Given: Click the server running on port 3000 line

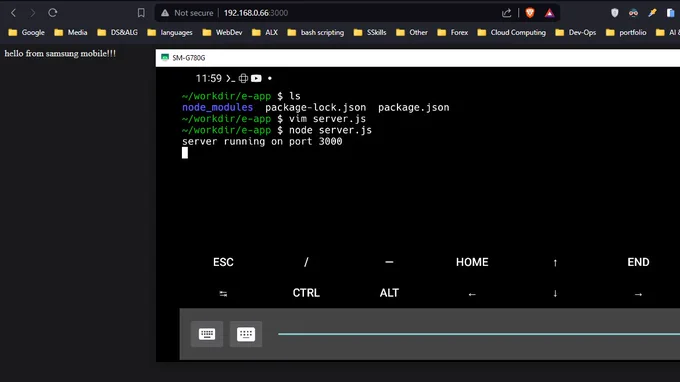Looking at the screenshot, I should pos(262,141).
